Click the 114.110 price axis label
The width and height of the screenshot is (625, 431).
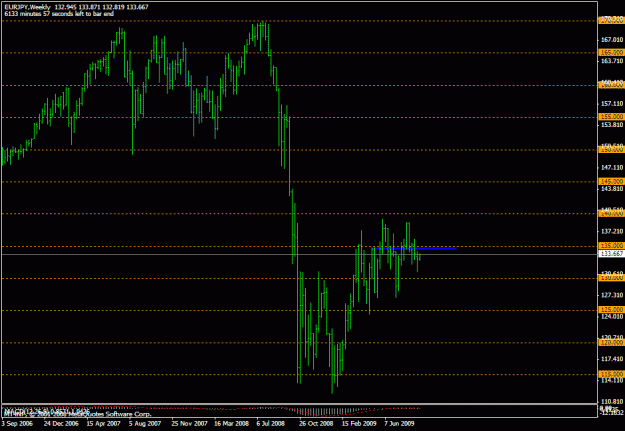point(611,380)
